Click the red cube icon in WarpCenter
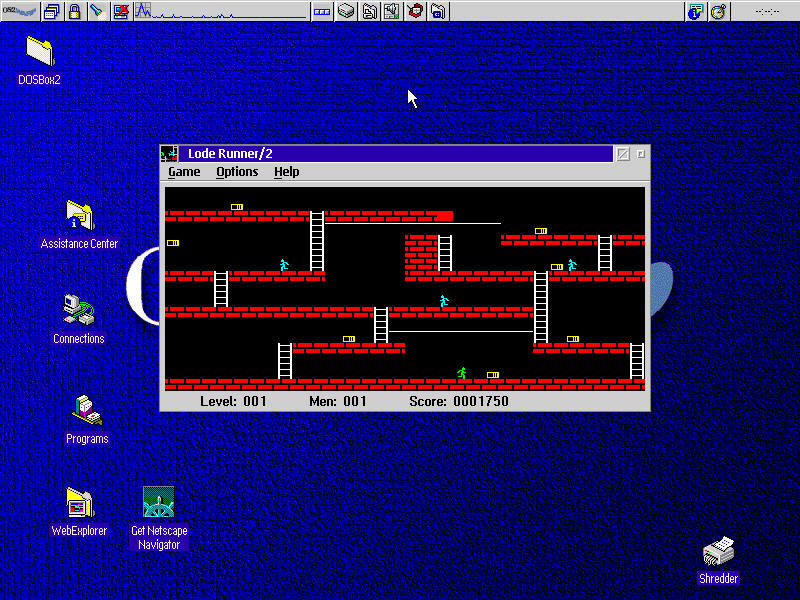 click(x=415, y=11)
